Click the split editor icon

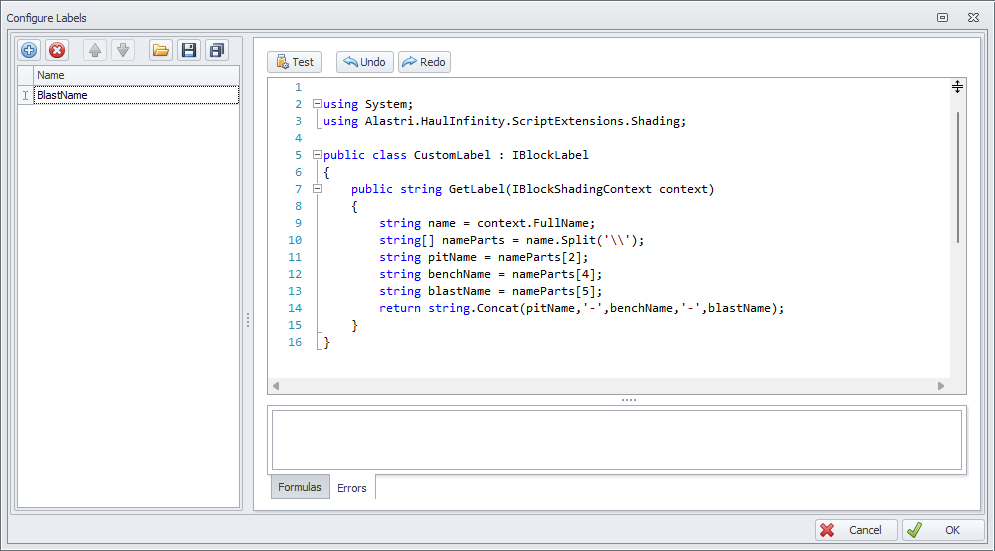[x=957, y=87]
